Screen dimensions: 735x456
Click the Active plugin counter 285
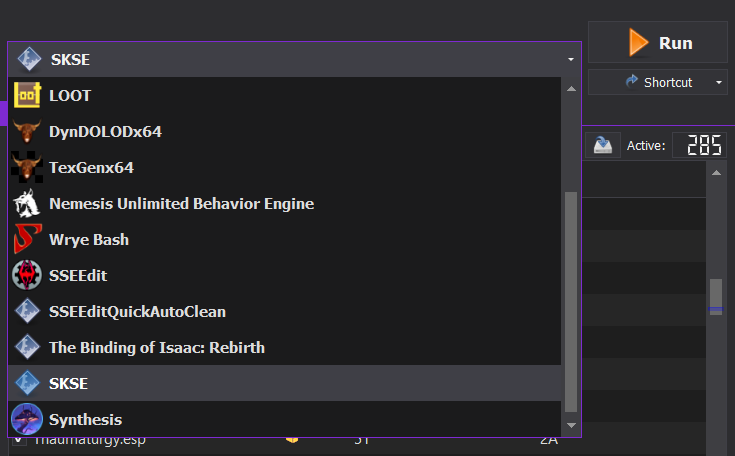click(700, 145)
